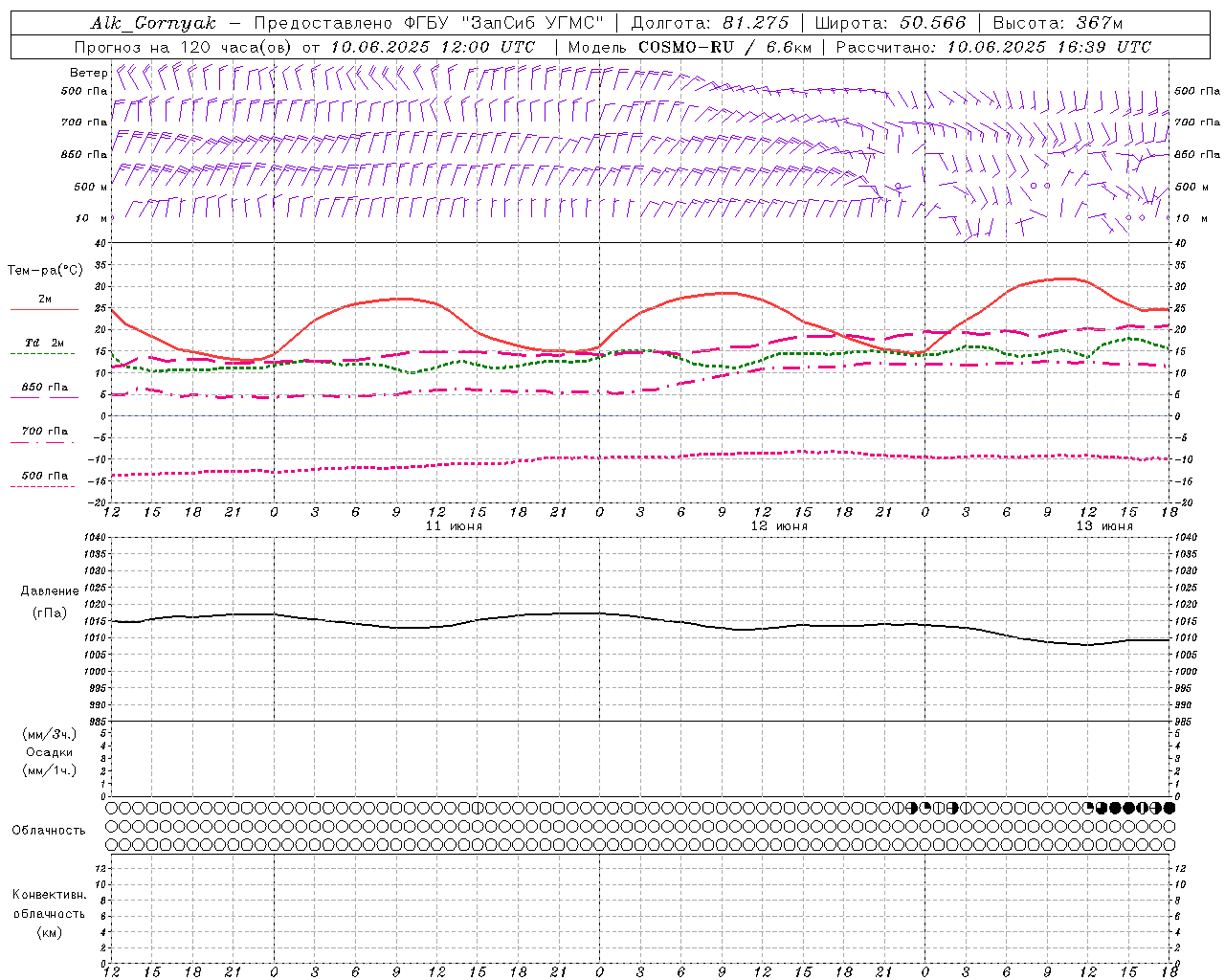
Task: Click the red solid line sample under '2м' legend
Action: 44,310
